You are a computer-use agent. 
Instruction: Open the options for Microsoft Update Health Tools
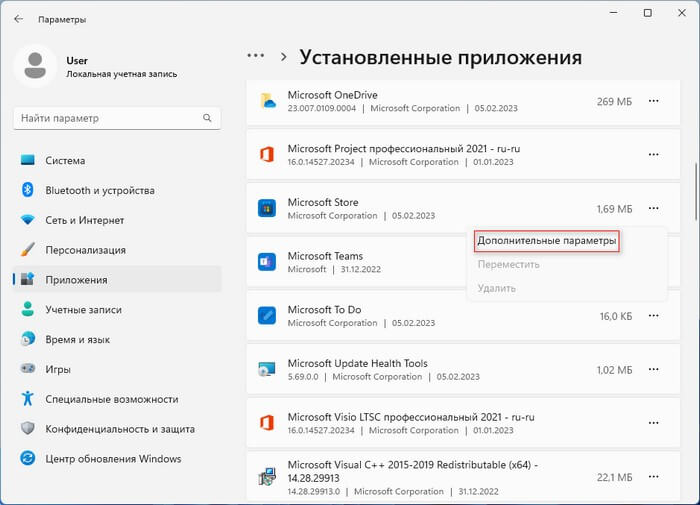click(x=654, y=369)
